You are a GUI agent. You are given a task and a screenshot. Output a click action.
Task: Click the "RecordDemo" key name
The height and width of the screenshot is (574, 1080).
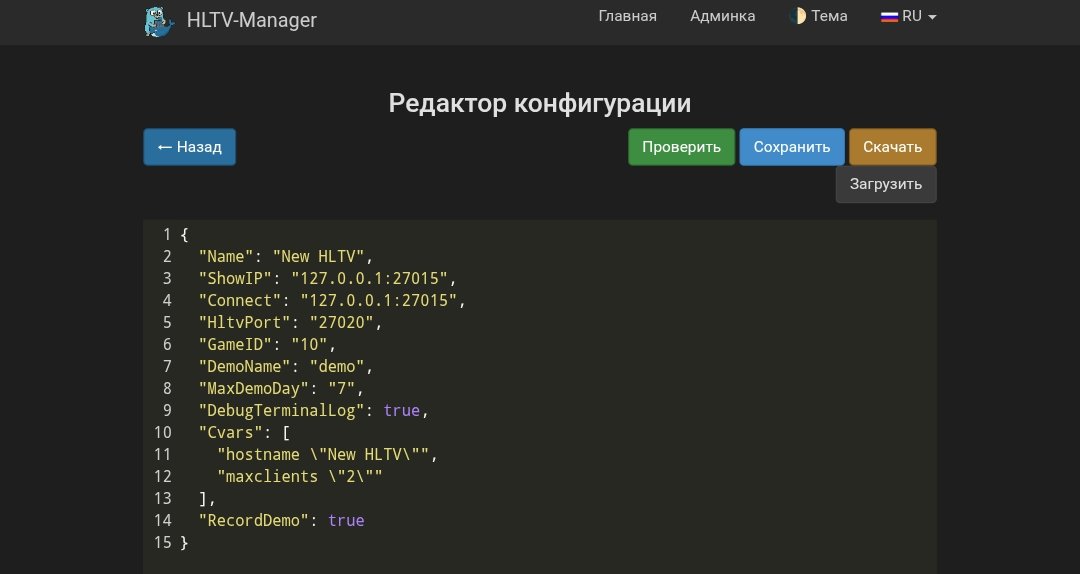253,521
